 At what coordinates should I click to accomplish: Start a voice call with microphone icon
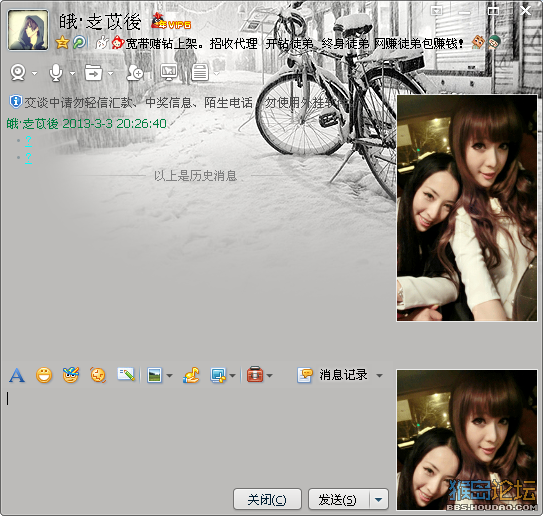point(56,73)
